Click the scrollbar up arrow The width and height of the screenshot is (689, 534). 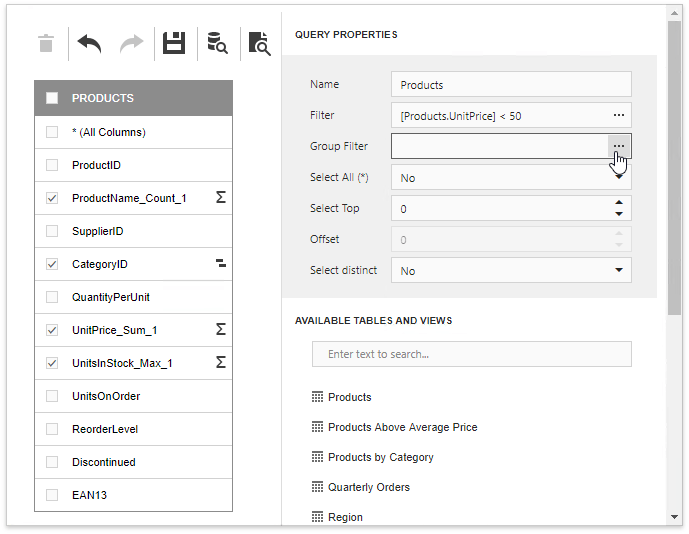click(x=674, y=13)
